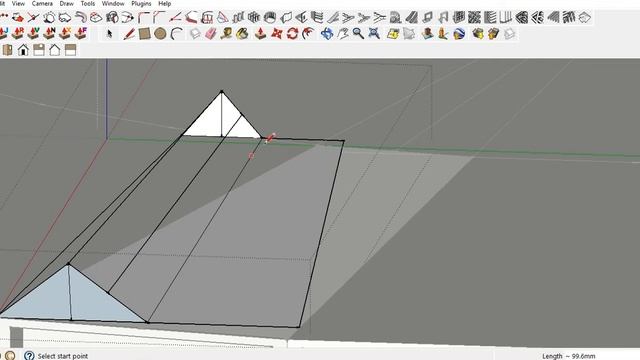Open the Plugins menu
Image resolution: width=640 pixels, height=360 pixels.
(141, 4)
